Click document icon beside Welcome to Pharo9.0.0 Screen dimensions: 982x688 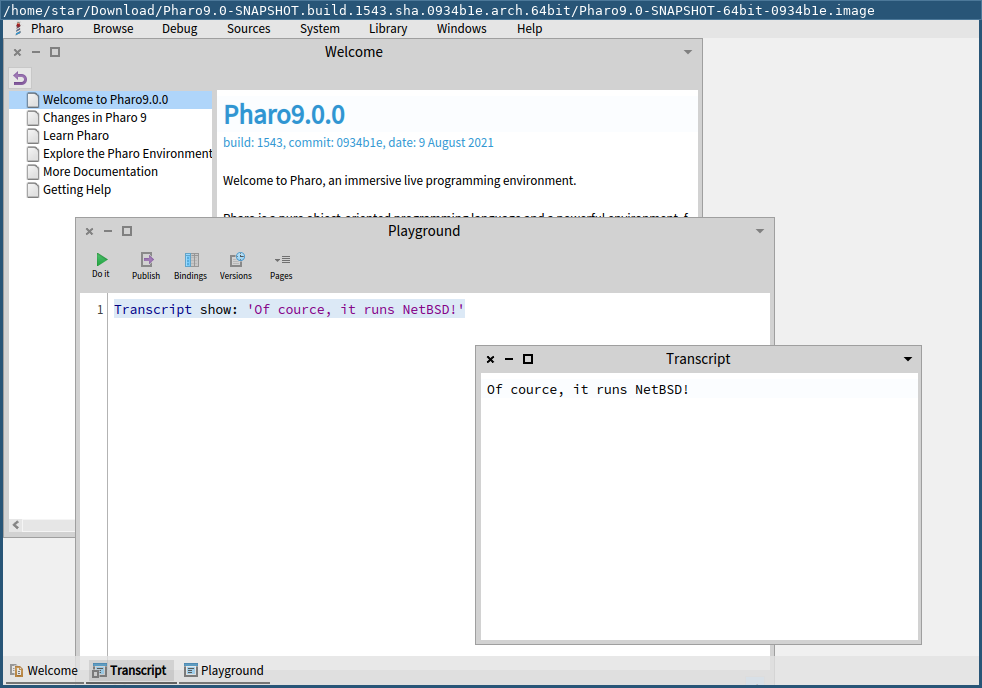[x=33, y=100]
